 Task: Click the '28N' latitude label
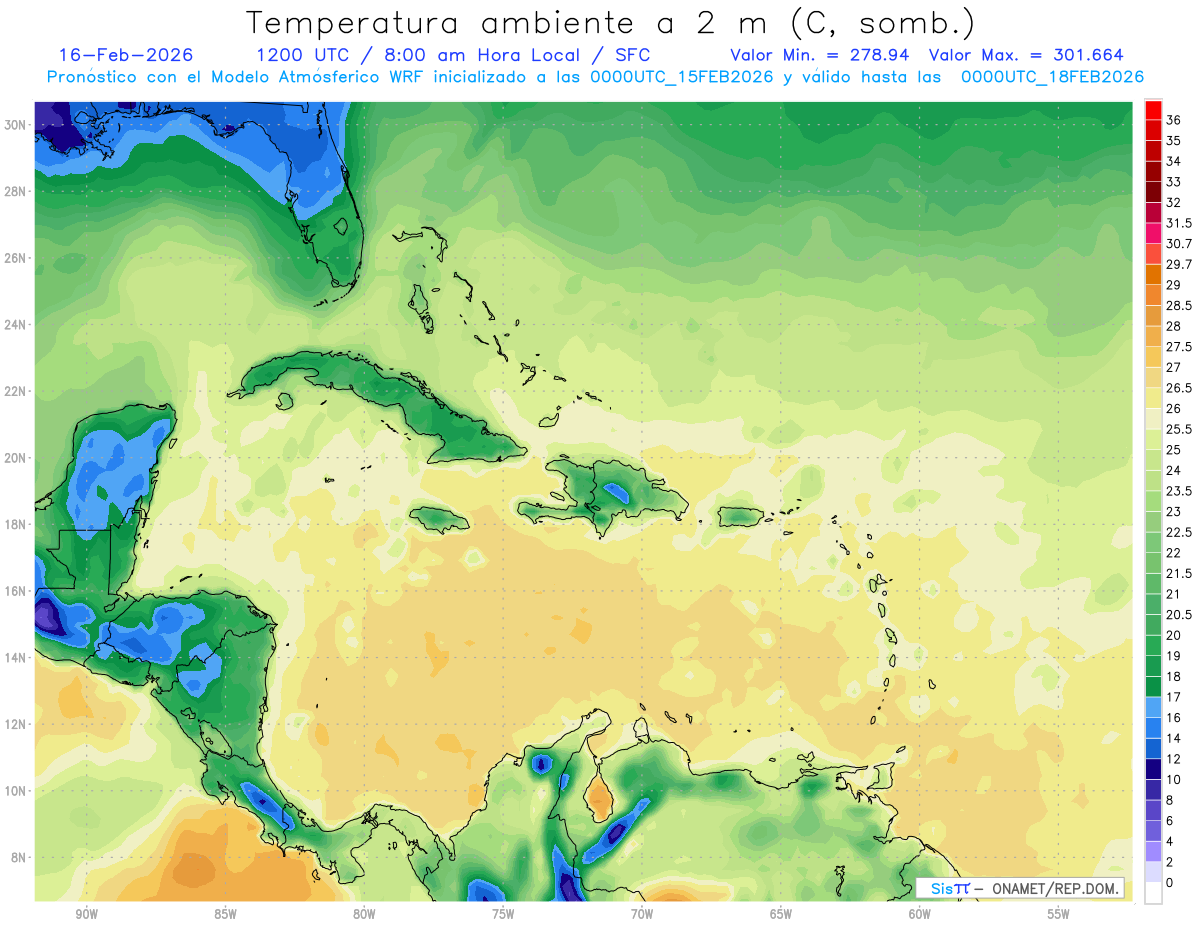coord(17,191)
